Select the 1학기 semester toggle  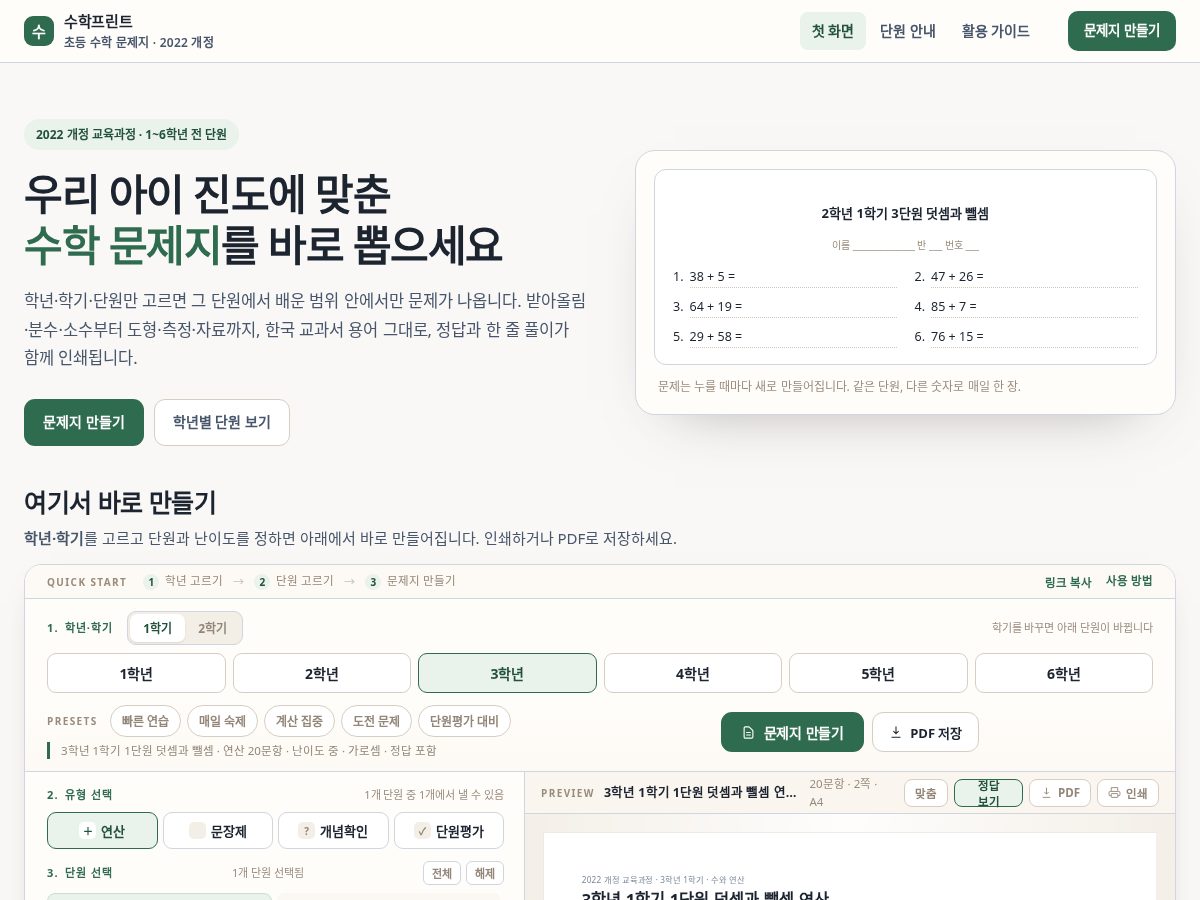157,628
